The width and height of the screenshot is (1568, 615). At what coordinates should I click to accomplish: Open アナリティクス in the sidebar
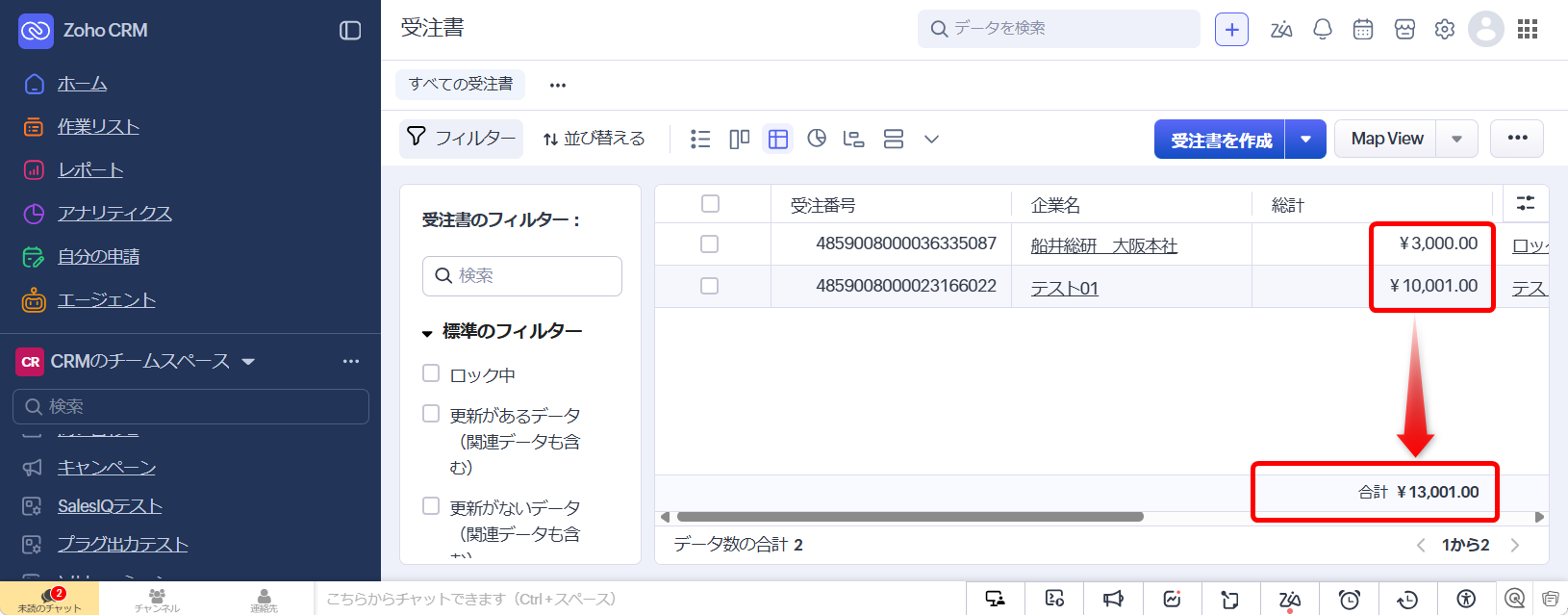(x=114, y=214)
